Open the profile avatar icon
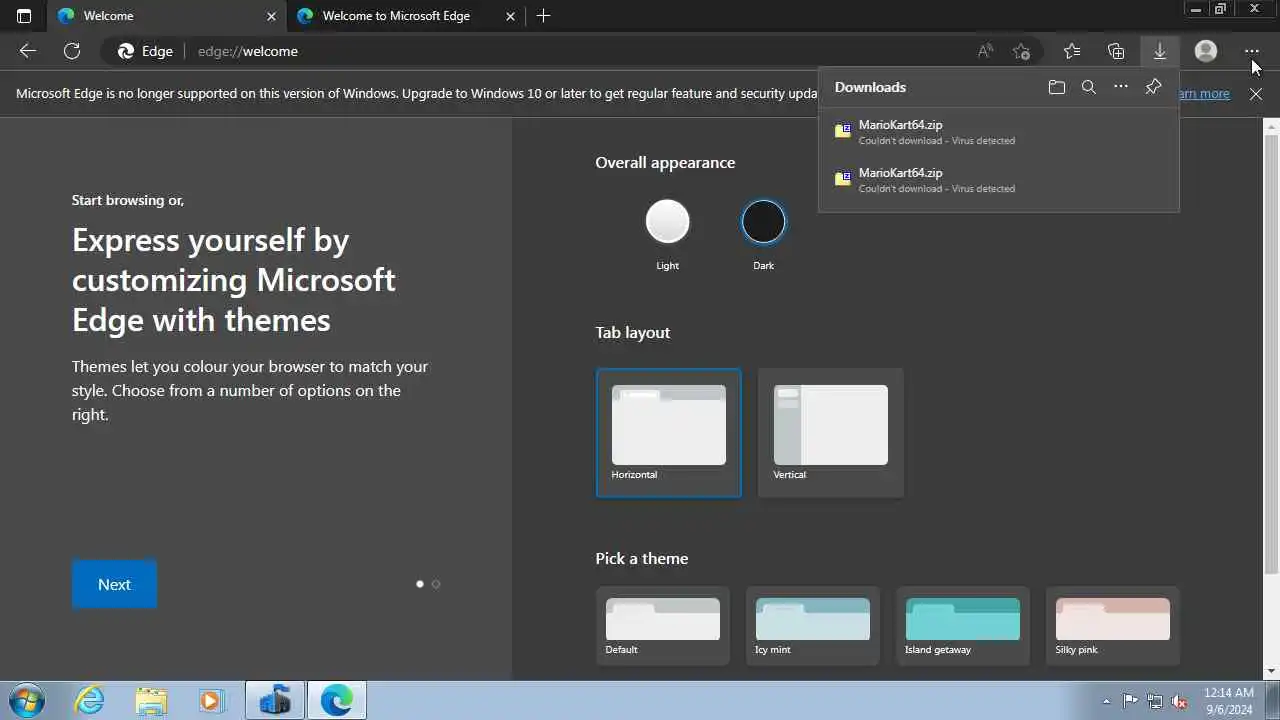The image size is (1280, 720). tap(1206, 51)
